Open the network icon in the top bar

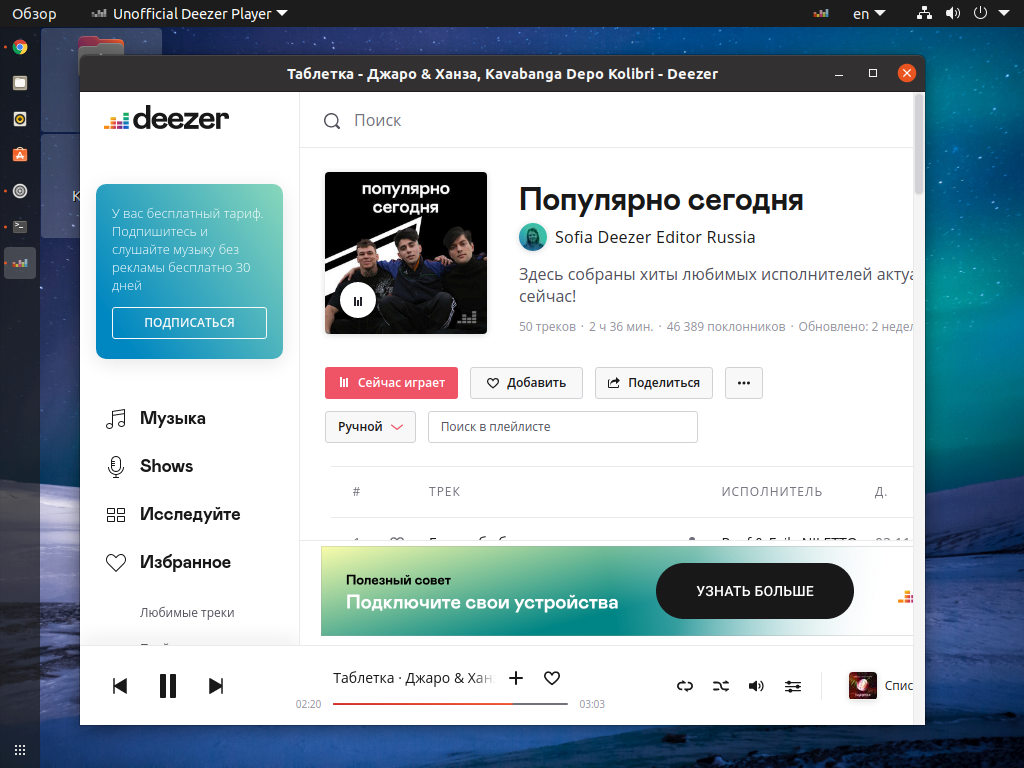point(924,13)
